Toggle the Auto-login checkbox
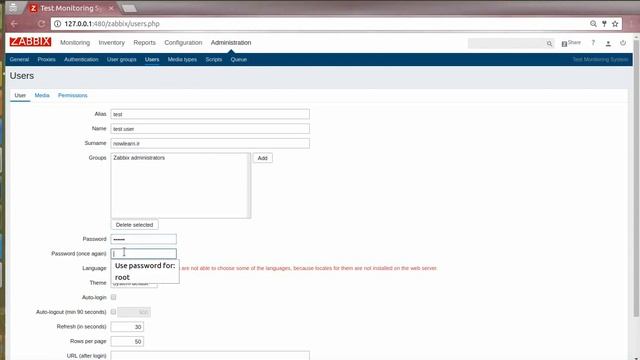The height and width of the screenshot is (360, 640). (113, 297)
